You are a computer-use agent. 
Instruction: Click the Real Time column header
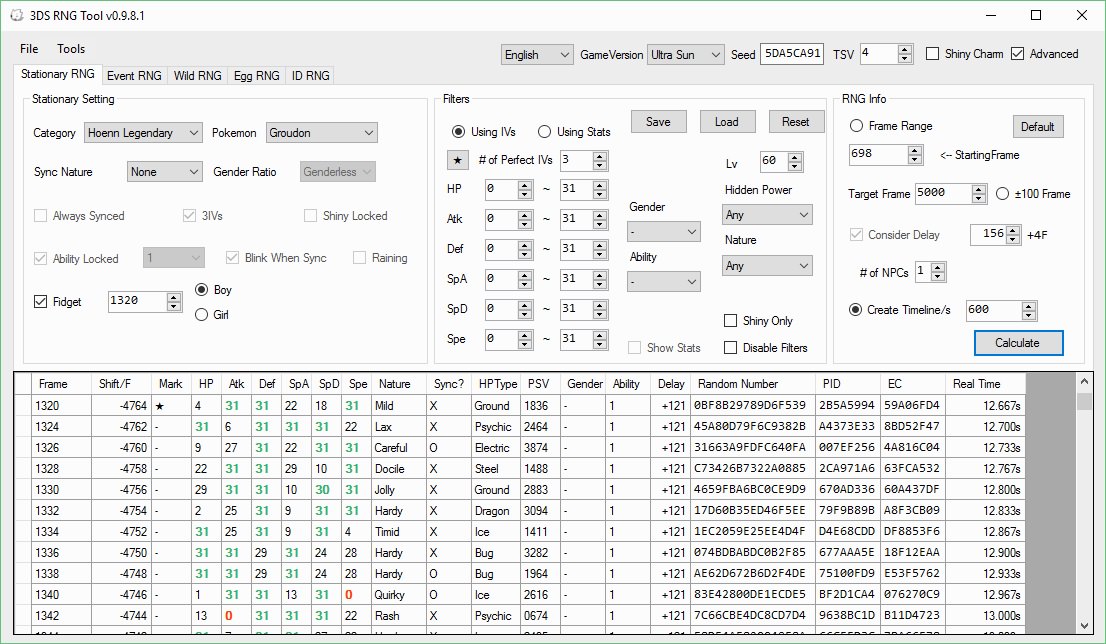click(x=985, y=384)
